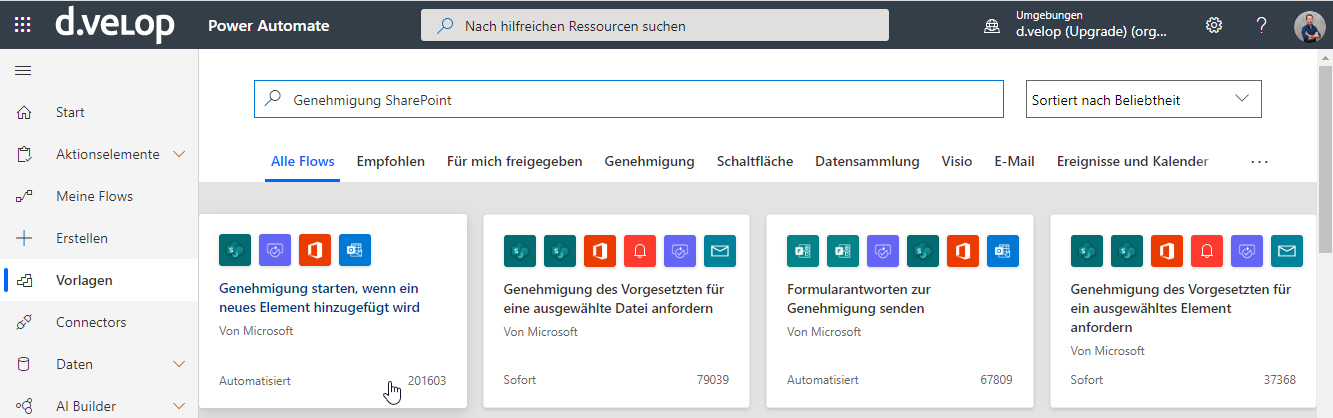Open Meine Flows in the sidebar

pos(99,196)
